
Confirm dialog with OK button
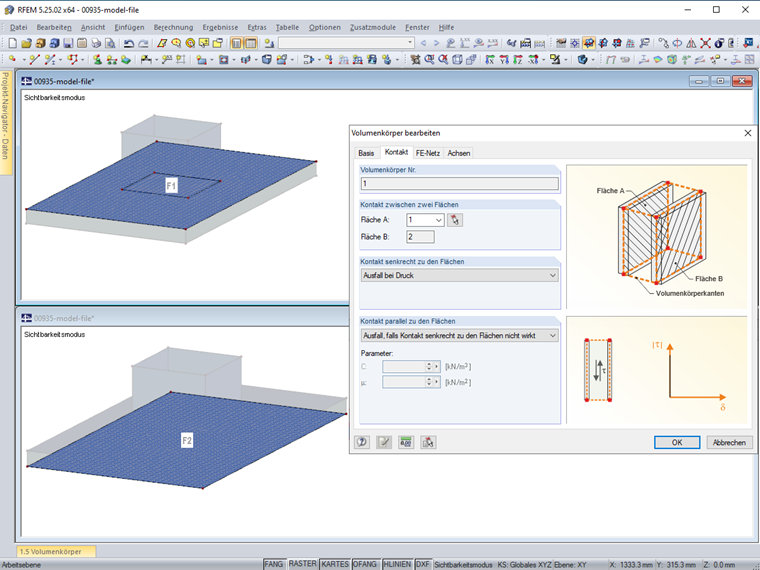pyautogui.click(x=677, y=442)
